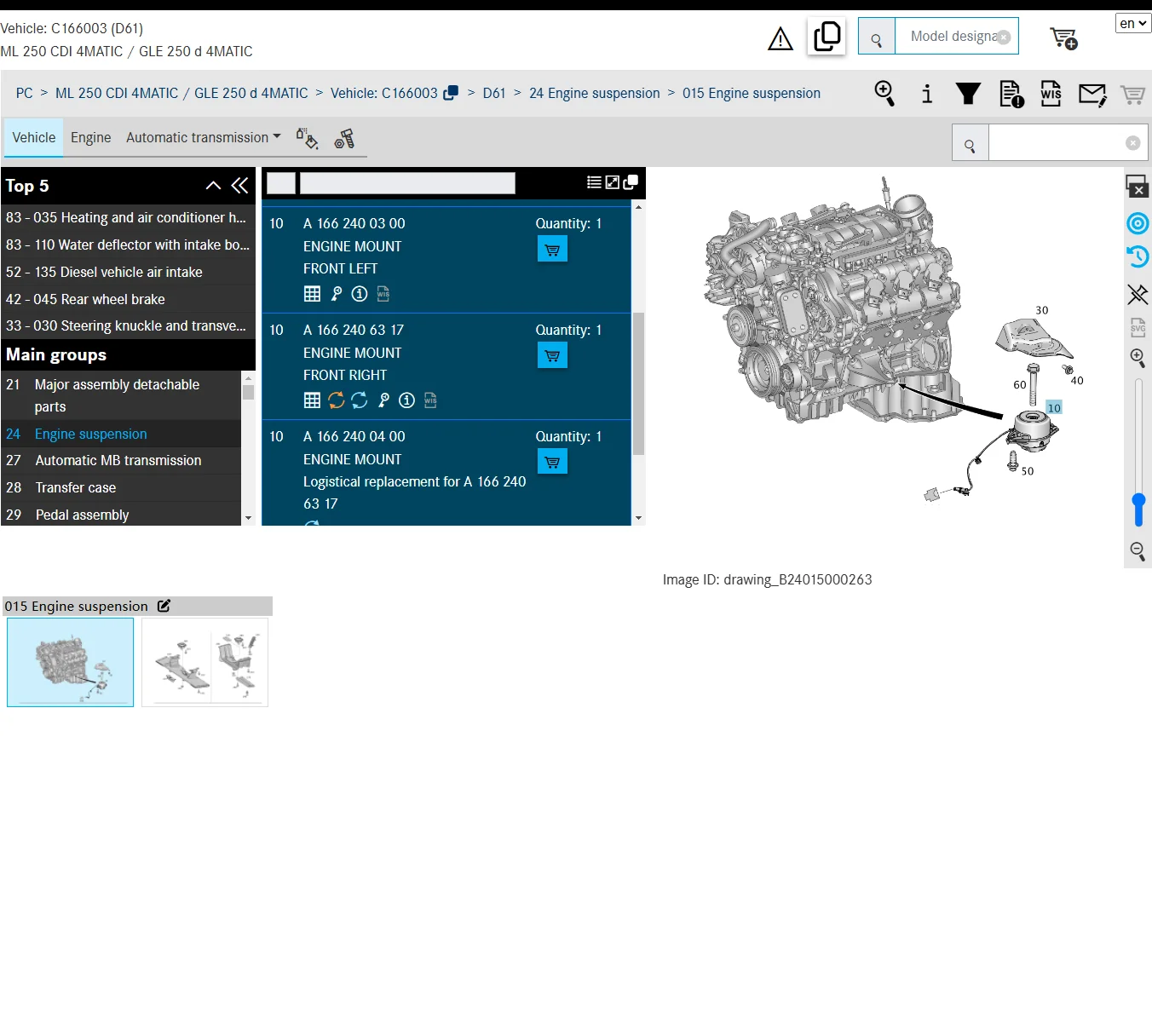Open the Automatic transmission dropdown
Viewport: 1152px width, 1036px height.
click(203, 137)
